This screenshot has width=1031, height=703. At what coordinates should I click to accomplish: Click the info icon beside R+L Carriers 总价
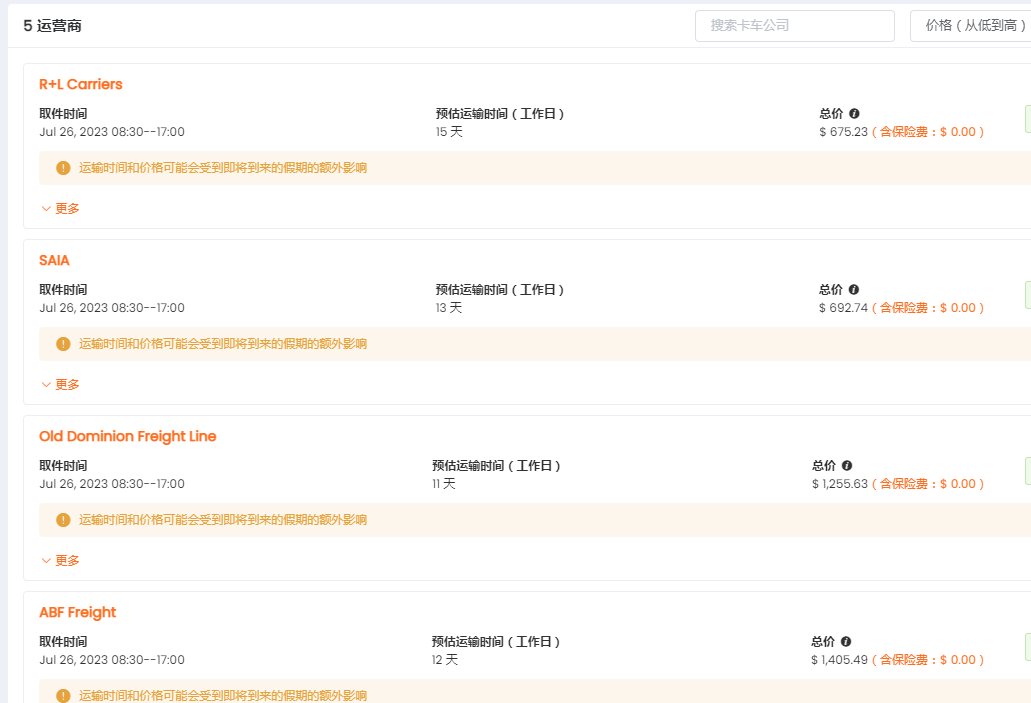pyautogui.click(x=854, y=114)
